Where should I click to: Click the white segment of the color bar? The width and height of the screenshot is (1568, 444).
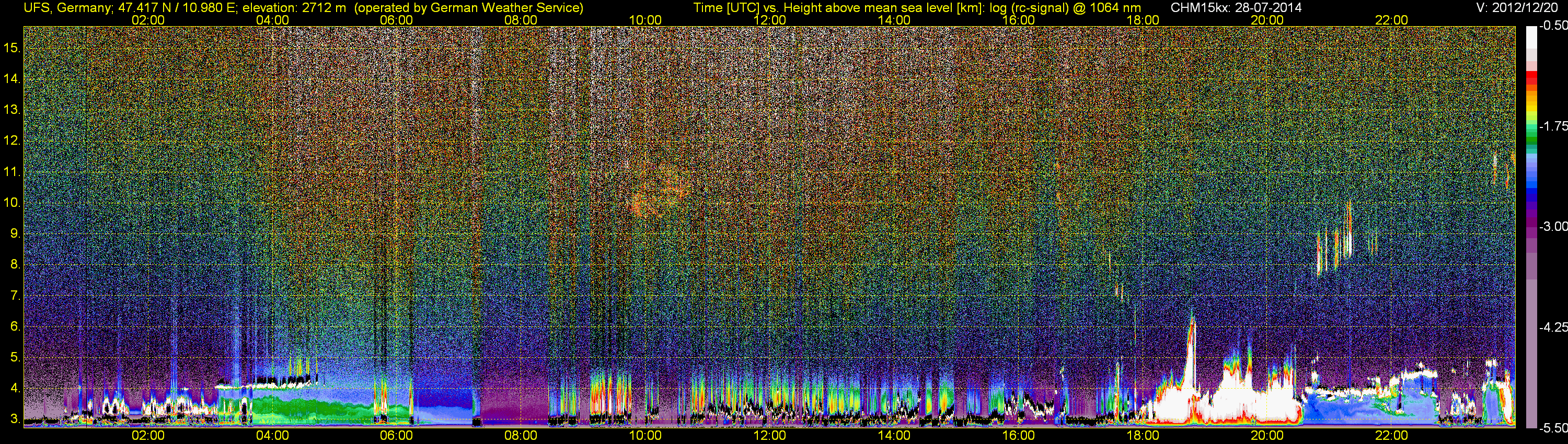(1530, 38)
